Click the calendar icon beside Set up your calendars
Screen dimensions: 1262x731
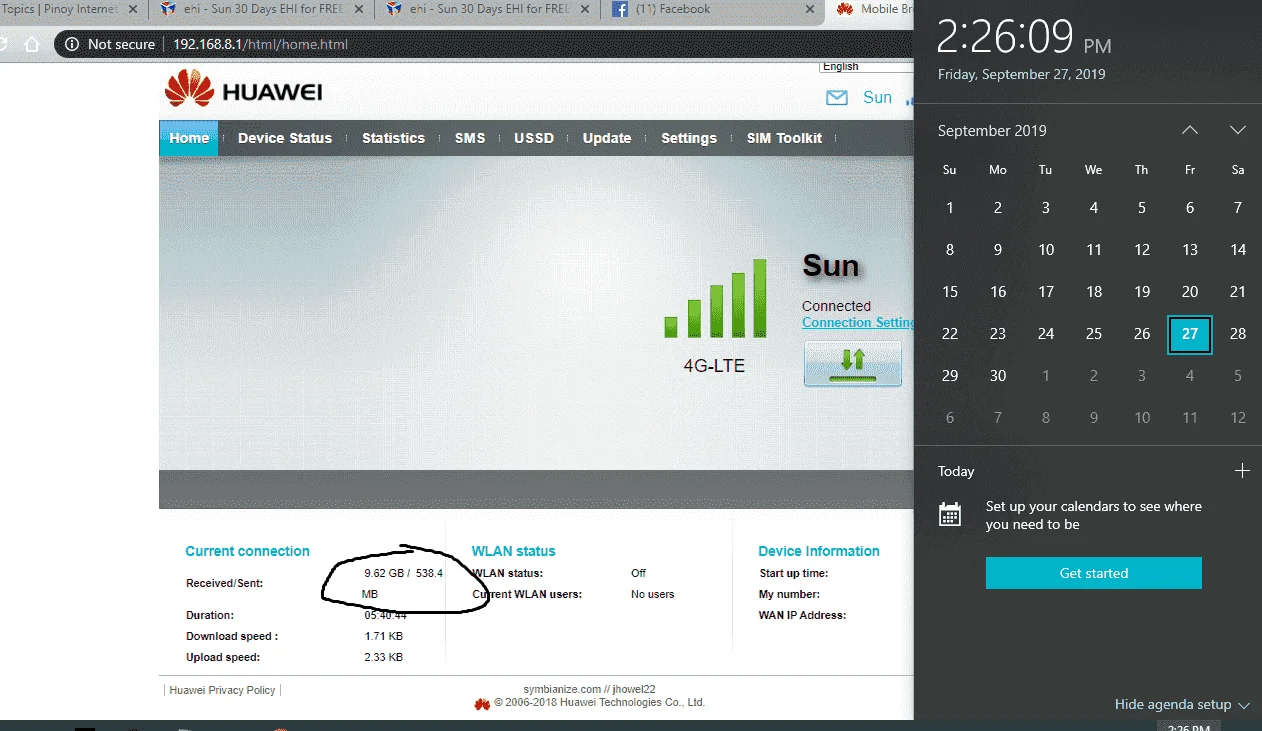coord(950,515)
